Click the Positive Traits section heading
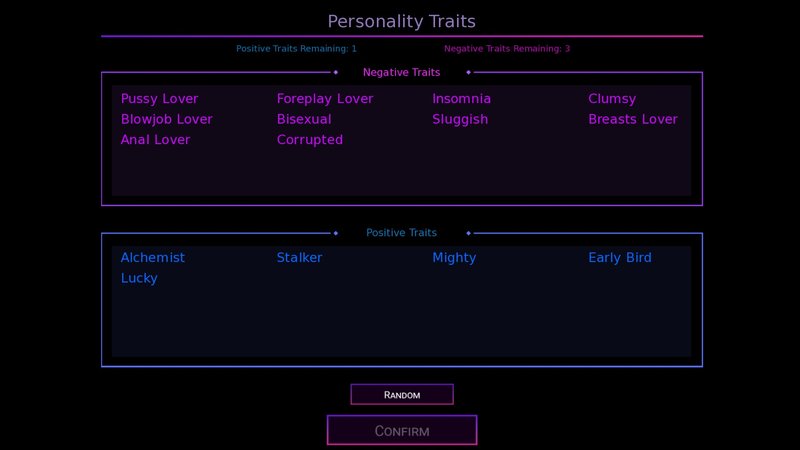This screenshot has width=800, height=450. [402, 233]
